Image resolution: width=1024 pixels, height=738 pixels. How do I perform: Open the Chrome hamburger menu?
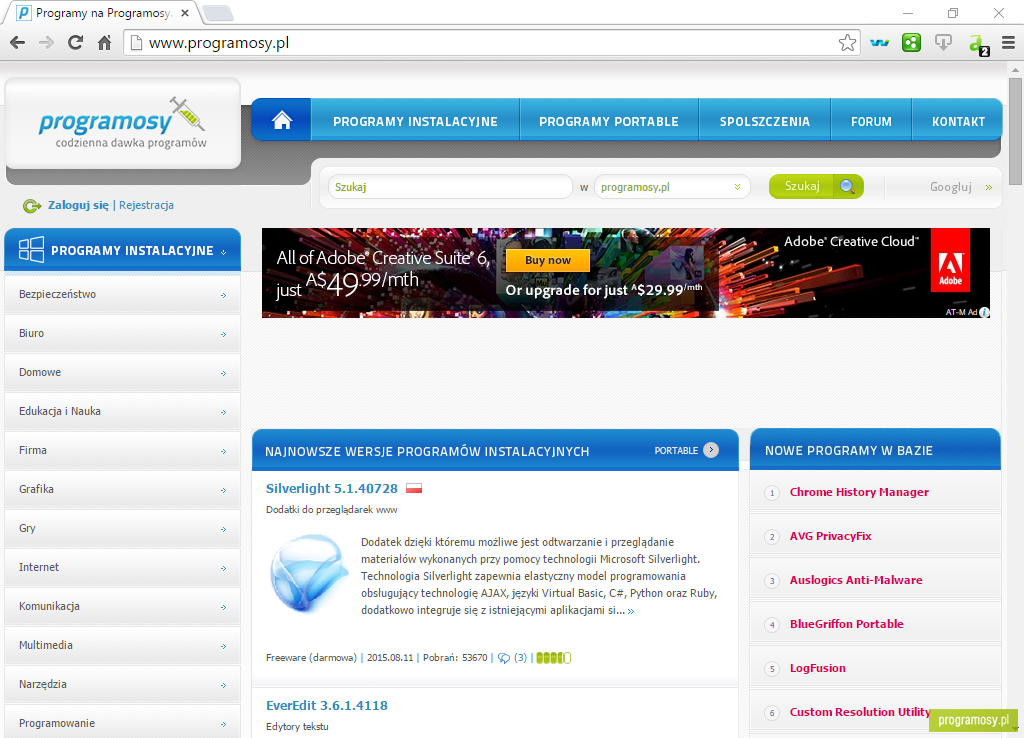pyautogui.click(x=1008, y=43)
